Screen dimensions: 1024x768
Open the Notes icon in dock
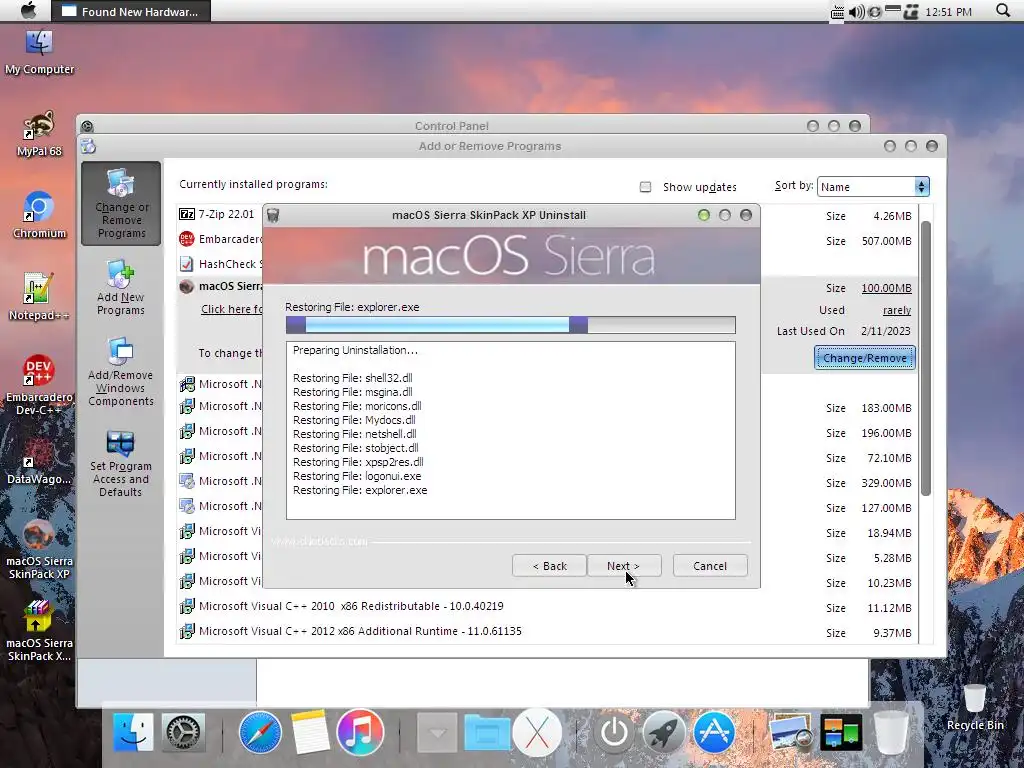pos(310,732)
